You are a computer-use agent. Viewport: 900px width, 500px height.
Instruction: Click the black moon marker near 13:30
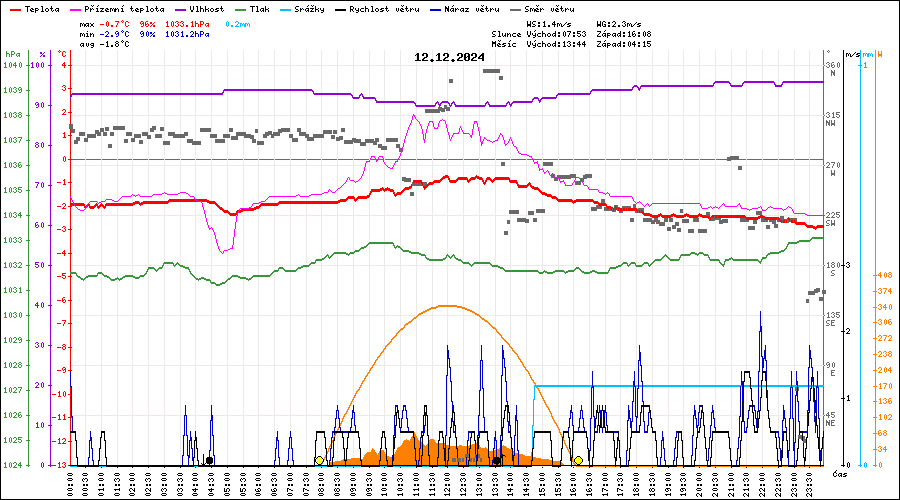pos(496,461)
